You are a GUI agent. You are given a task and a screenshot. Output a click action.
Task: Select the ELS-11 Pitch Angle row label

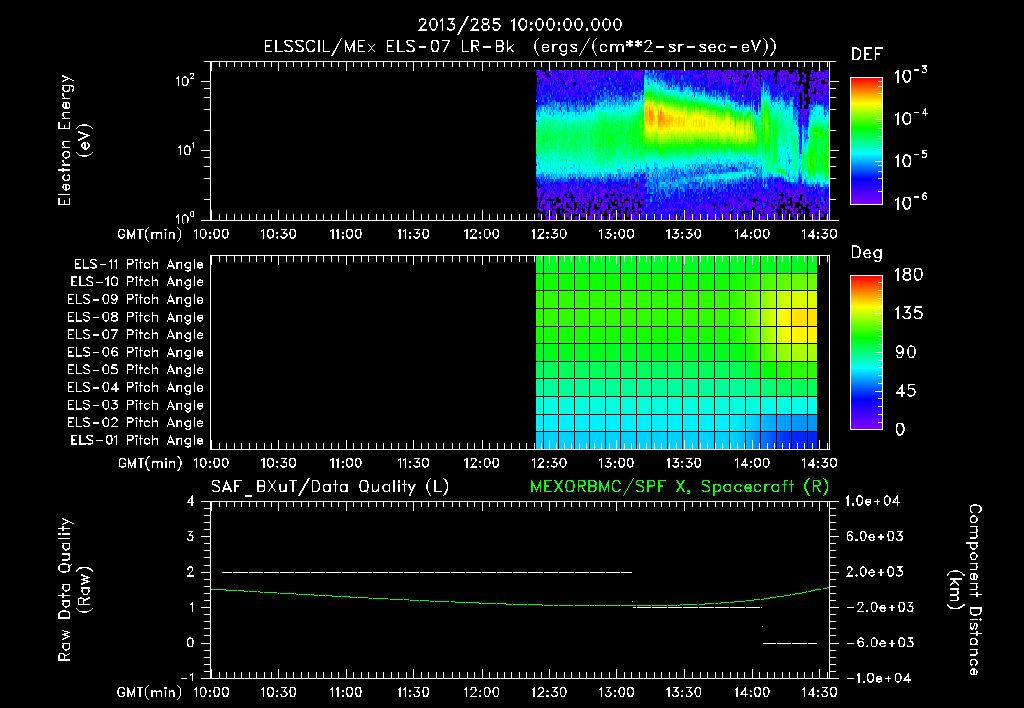coord(138,265)
